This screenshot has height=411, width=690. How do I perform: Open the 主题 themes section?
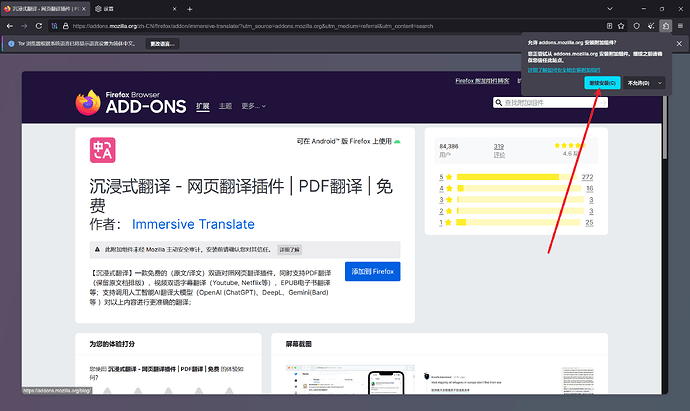tap(225, 106)
